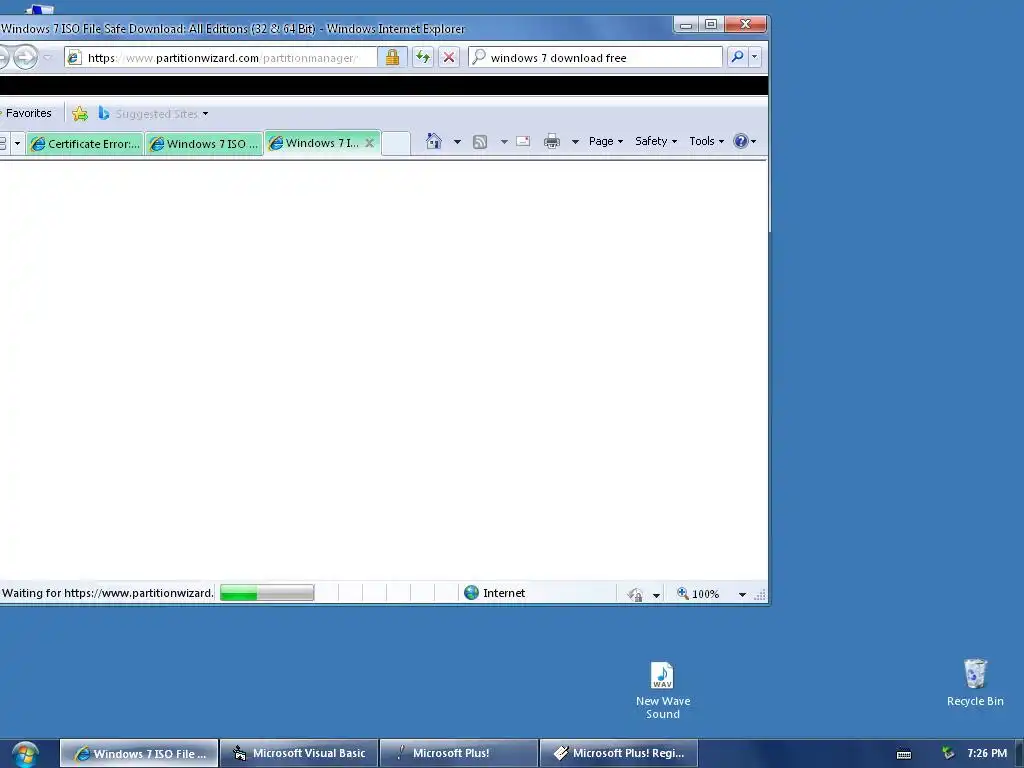Open the tab list dropdown arrow
This screenshot has height=768, width=1024.
[17, 143]
